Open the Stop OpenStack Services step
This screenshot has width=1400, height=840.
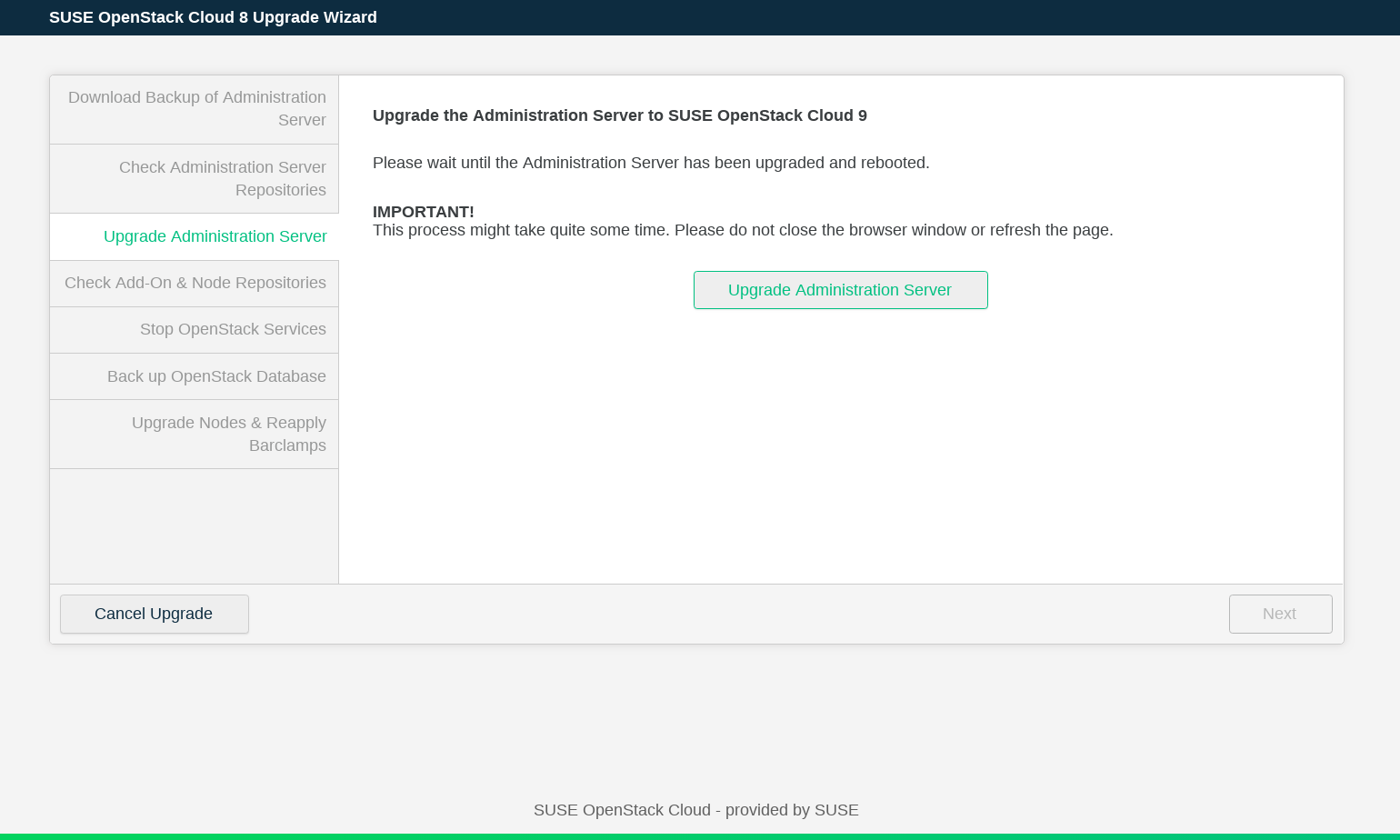[x=233, y=329]
